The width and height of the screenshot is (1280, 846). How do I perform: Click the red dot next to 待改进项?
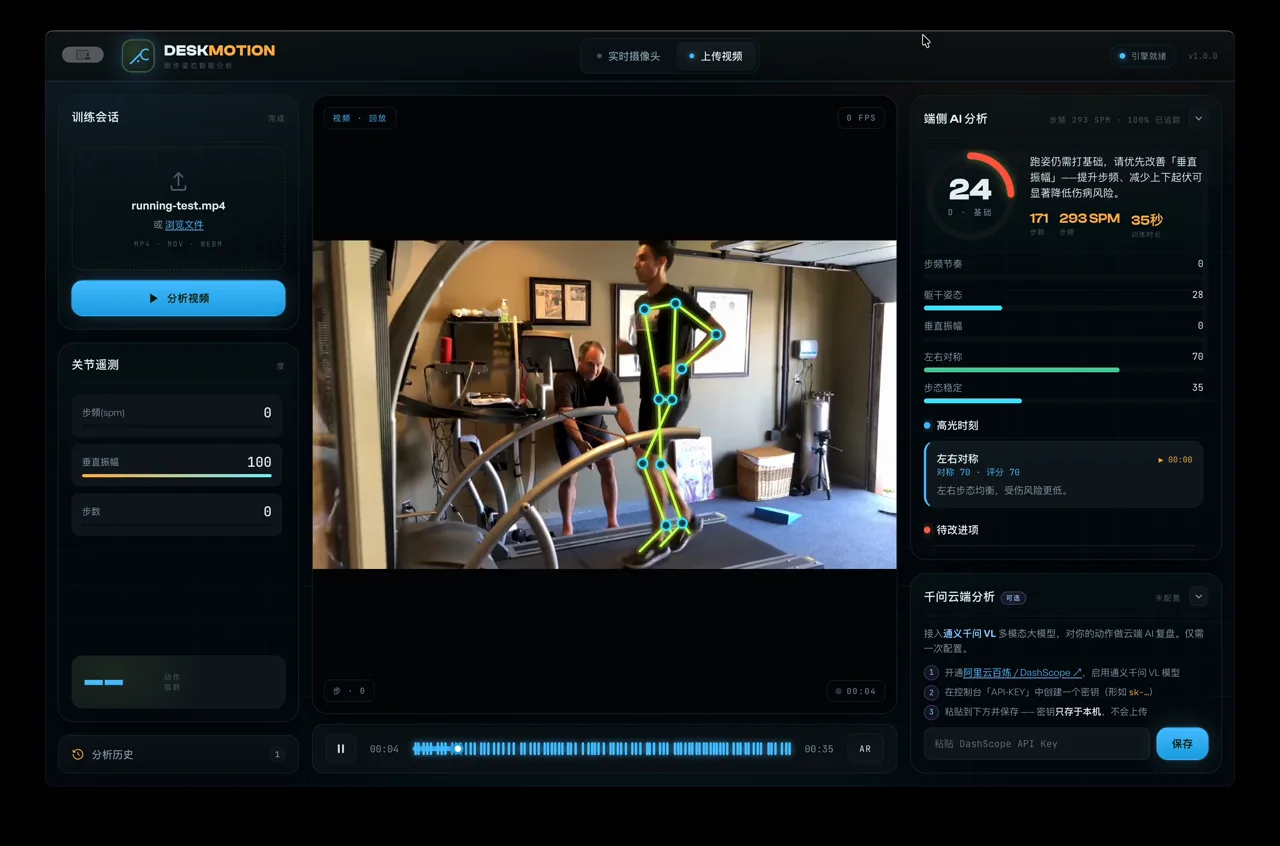(928, 530)
